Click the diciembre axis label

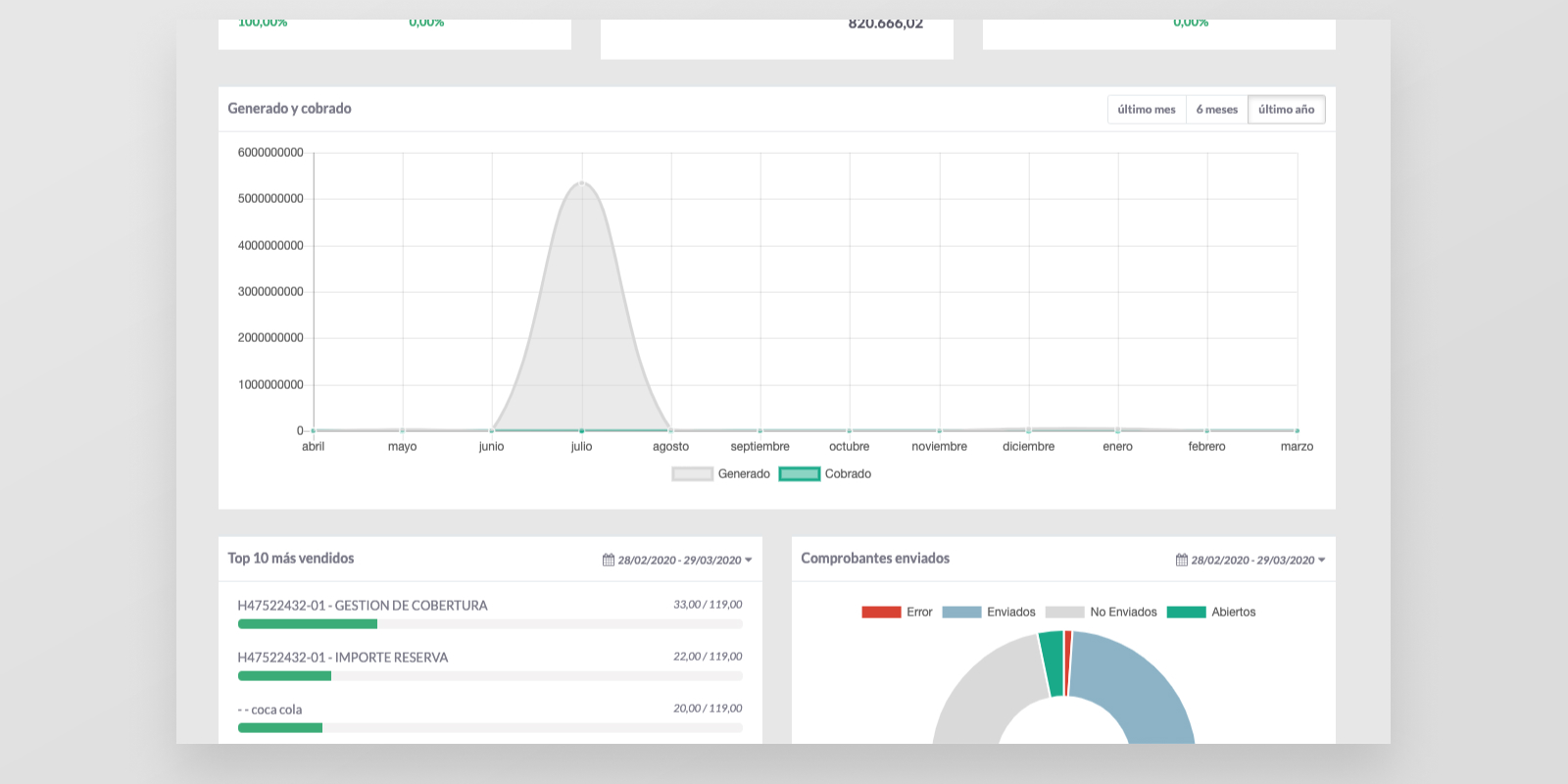tap(1029, 447)
